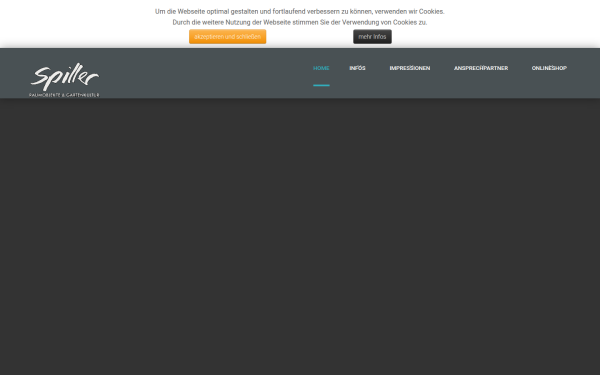The height and width of the screenshot is (375, 600).
Task: Select the HOME menu item
Action: (x=321, y=68)
